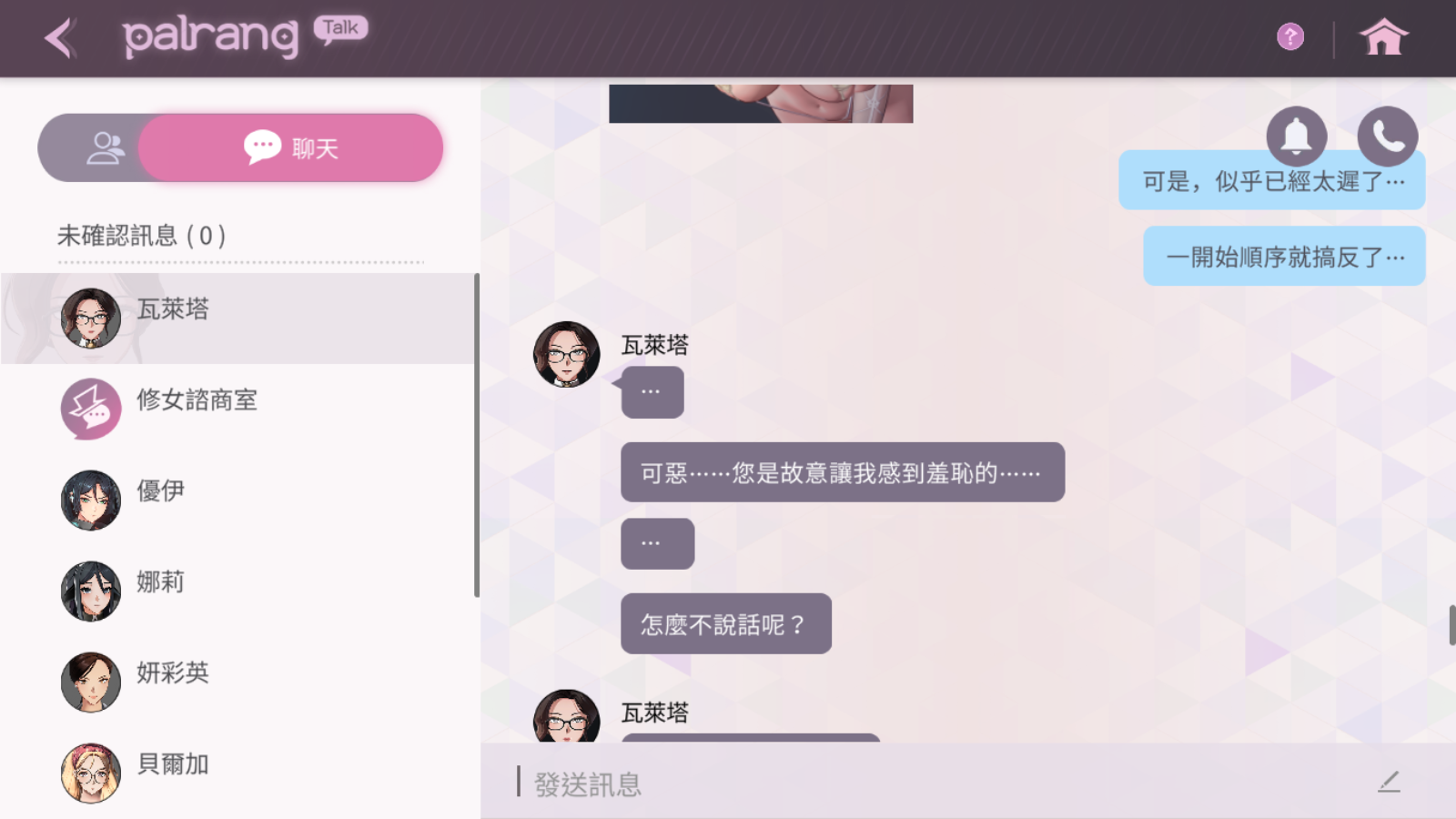Click the chat window scrollbar handle
This screenshot has width=1456, height=819.
[1451, 625]
